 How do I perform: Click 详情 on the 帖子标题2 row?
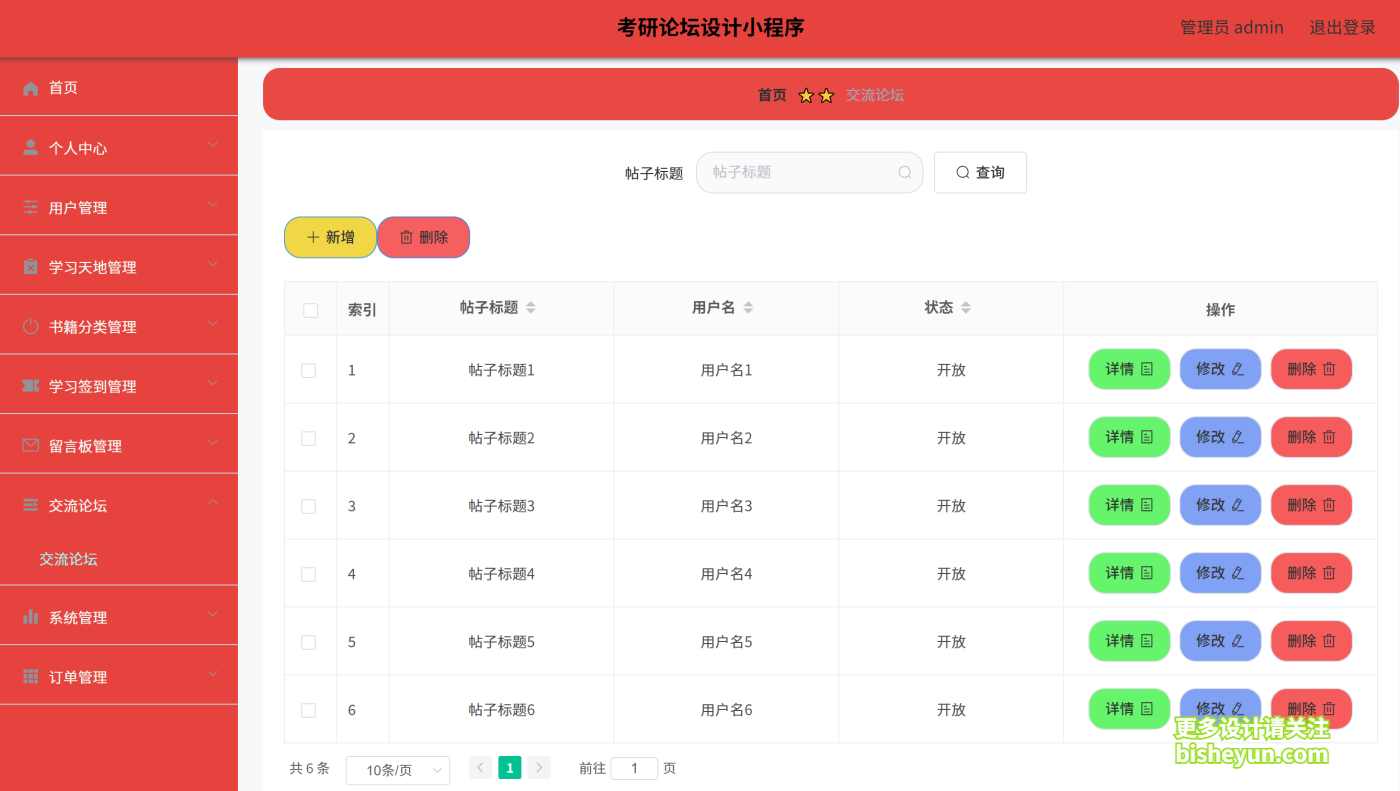1129,437
